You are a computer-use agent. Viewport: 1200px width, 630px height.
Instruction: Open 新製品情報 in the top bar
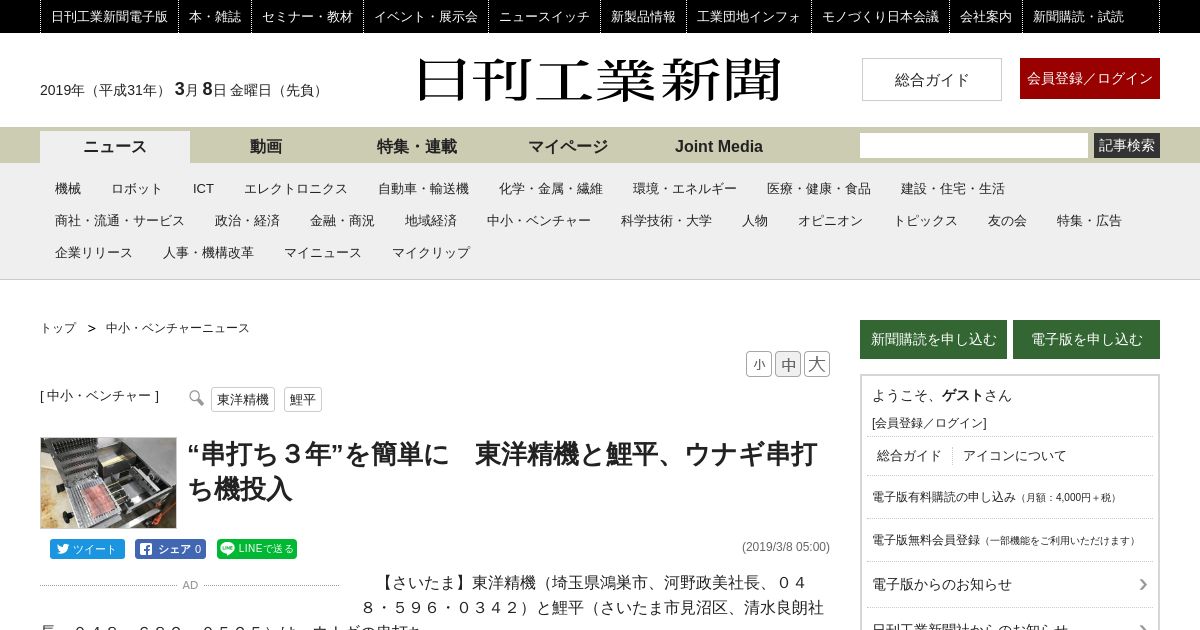tap(643, 16)
